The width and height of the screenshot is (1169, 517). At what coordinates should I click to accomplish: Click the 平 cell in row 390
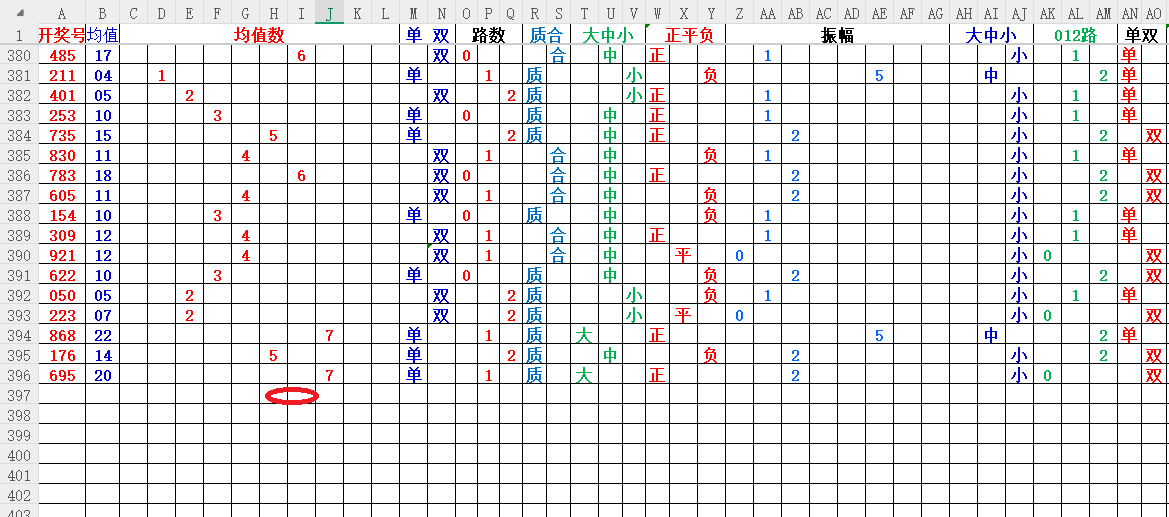pos(683,255)
